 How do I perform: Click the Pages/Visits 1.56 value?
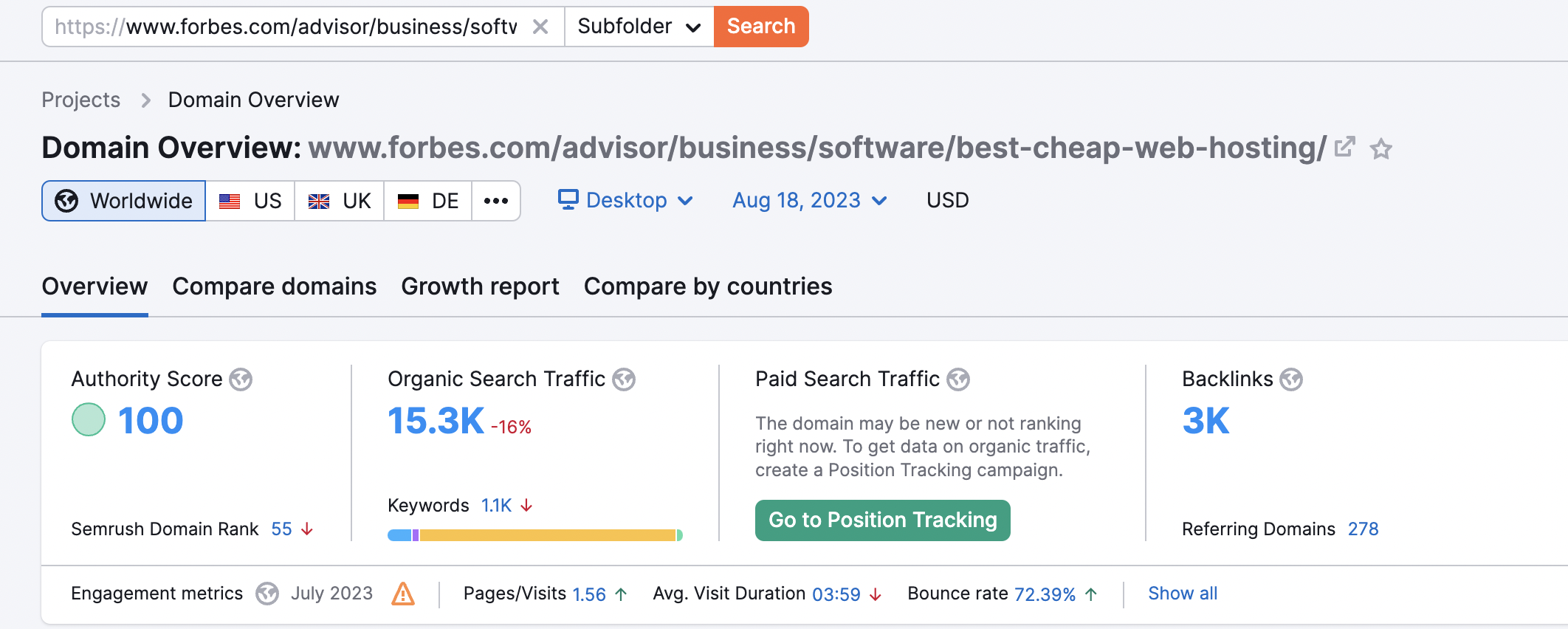click(589, 594)
